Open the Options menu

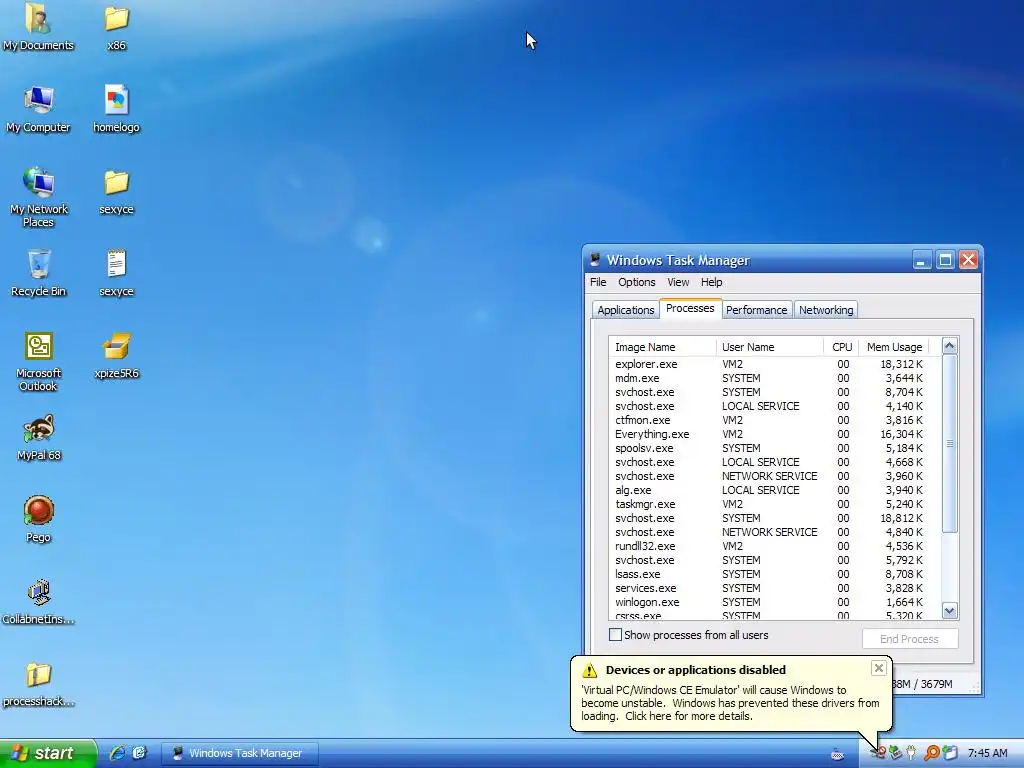(x=637, y=282)
